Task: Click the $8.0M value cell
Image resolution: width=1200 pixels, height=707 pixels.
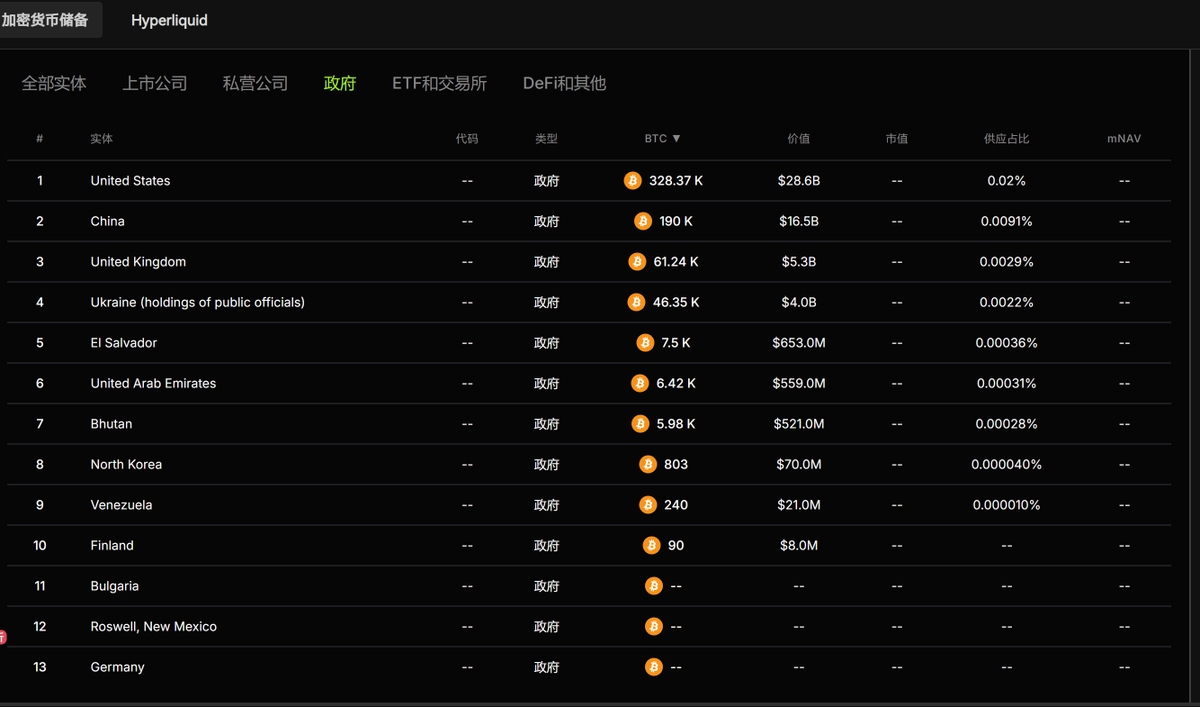Action: [798, 545]
